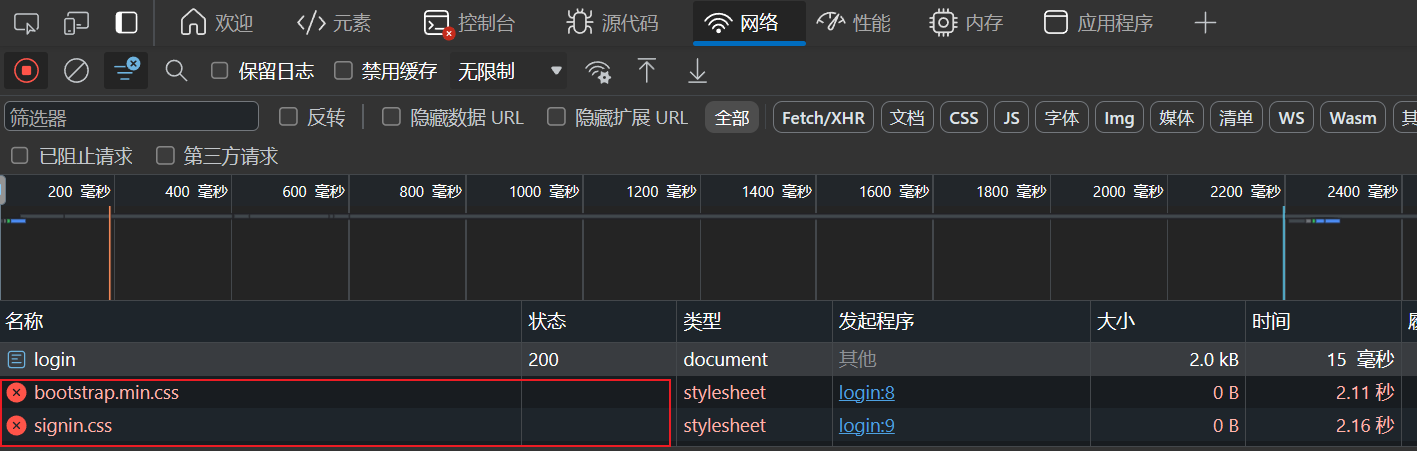Select the login request row
This screenshot has height=451, width=1417.
(x=708, y=359)
